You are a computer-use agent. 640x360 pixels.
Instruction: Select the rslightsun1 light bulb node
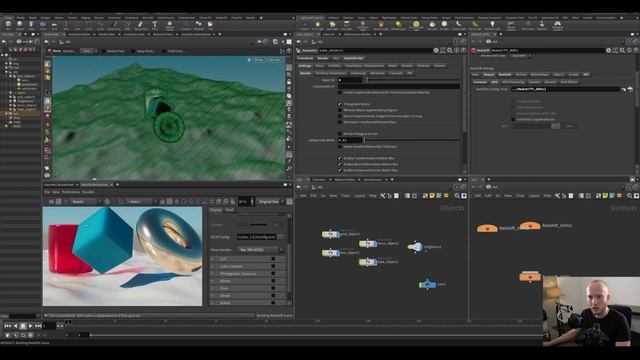click(416, 247)
